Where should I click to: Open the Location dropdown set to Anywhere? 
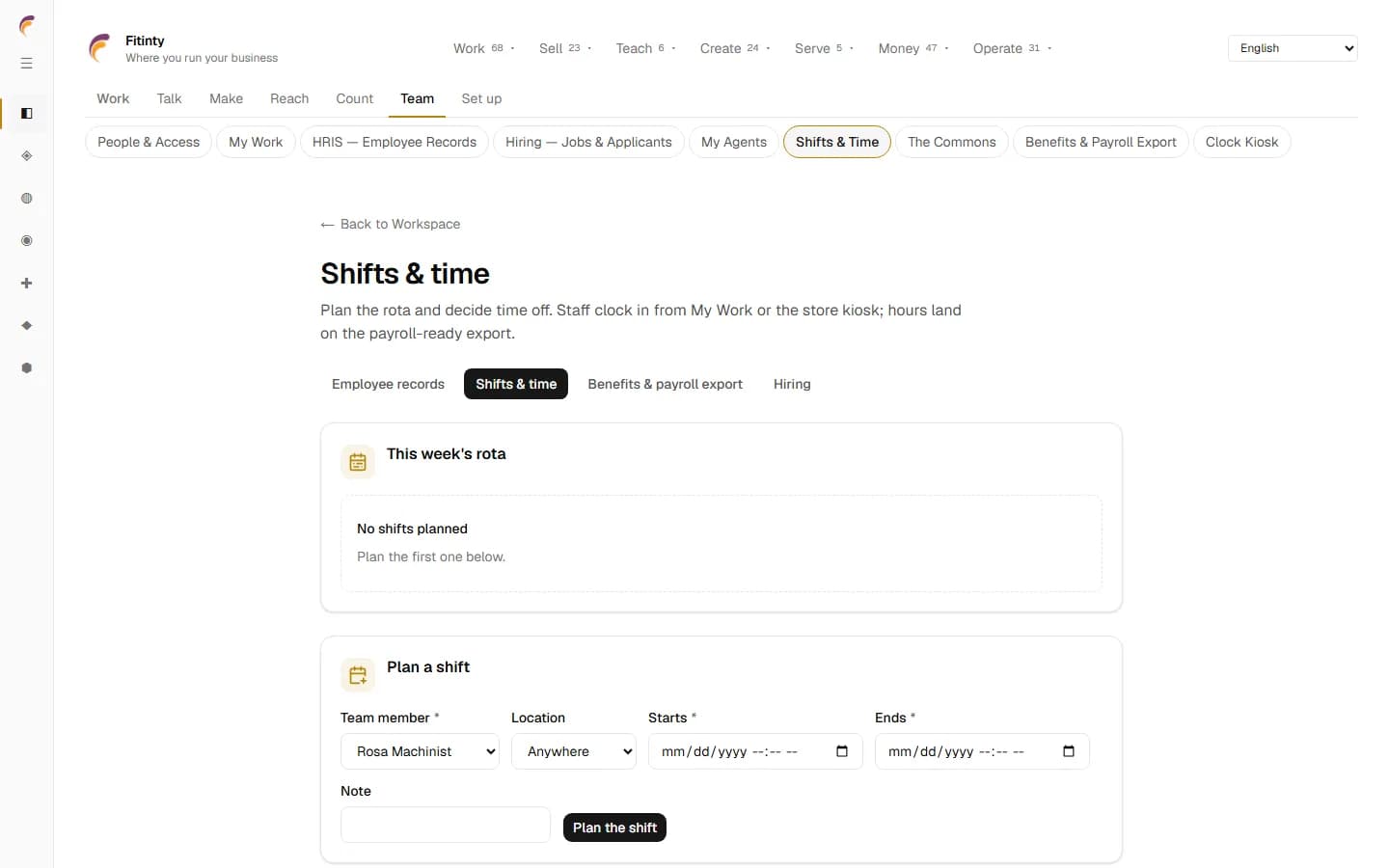click(x=574, y=751)
